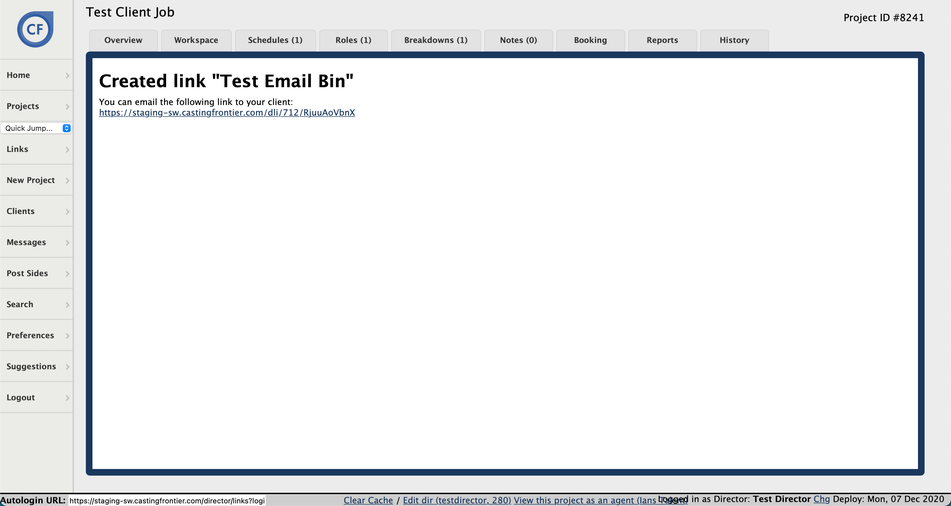Click View this project as an agent link
This screenshot has height=506, width=951.
600,501
